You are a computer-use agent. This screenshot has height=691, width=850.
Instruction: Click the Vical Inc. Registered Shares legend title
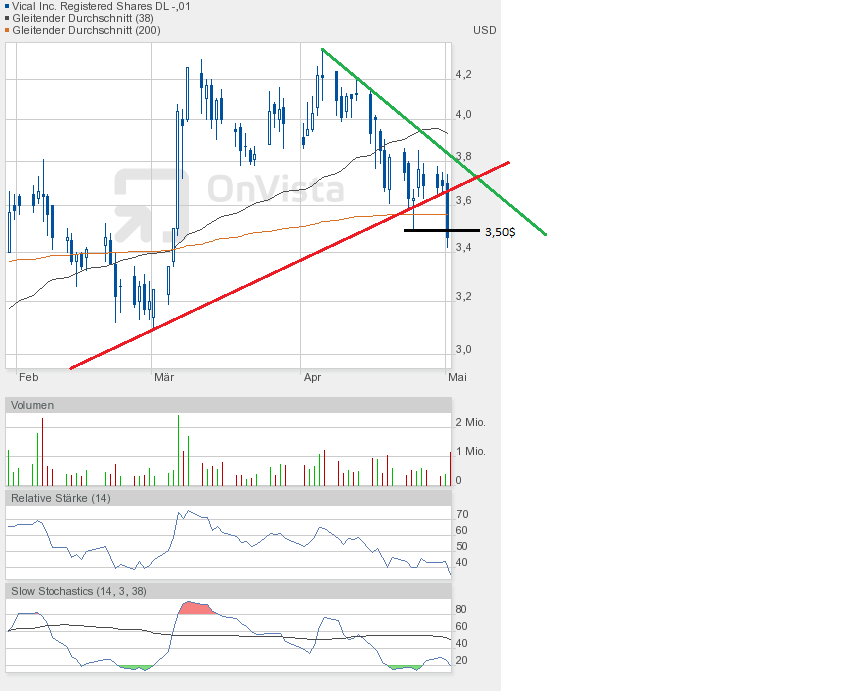coord(101,7)
